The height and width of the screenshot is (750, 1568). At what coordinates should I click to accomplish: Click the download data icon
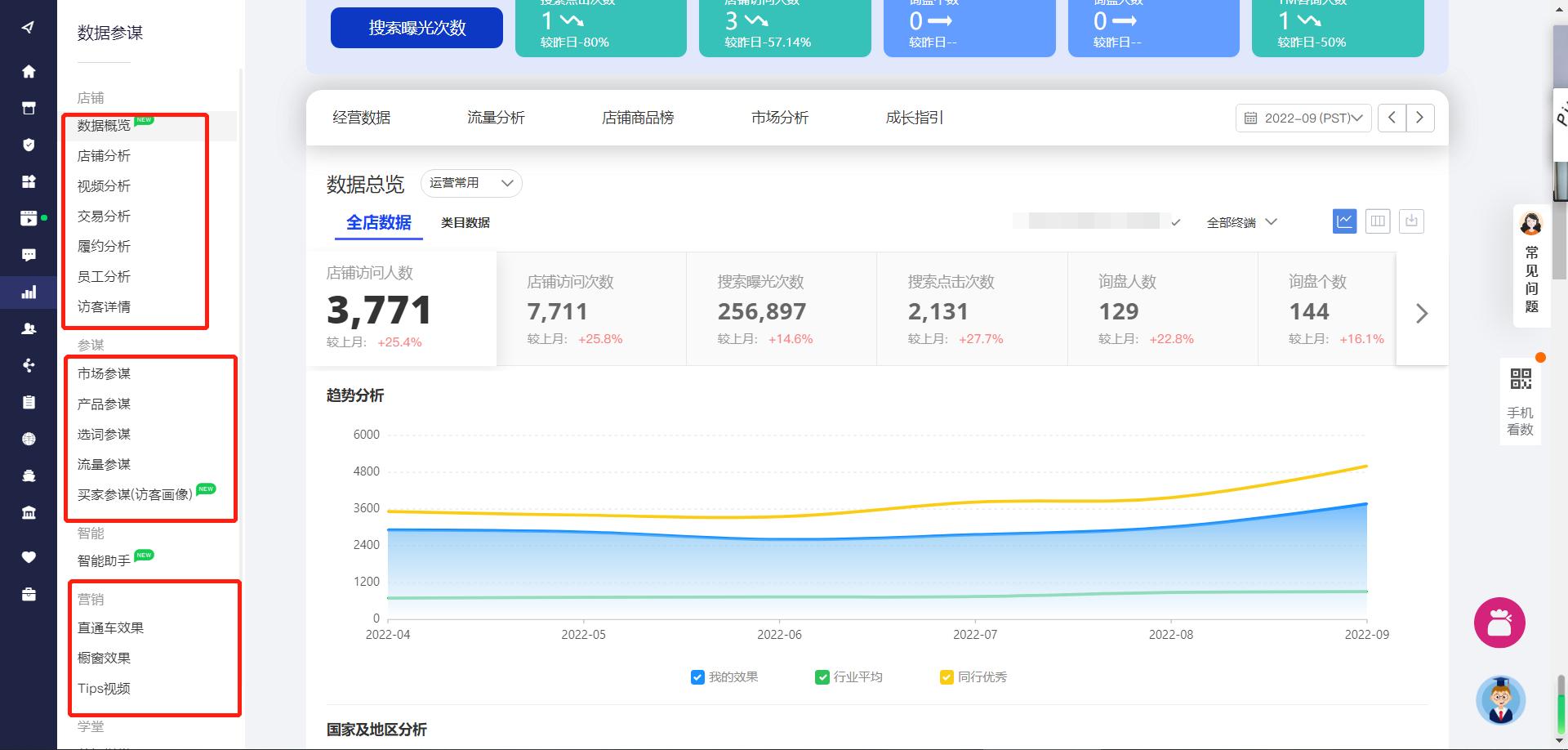point(1411,221)
